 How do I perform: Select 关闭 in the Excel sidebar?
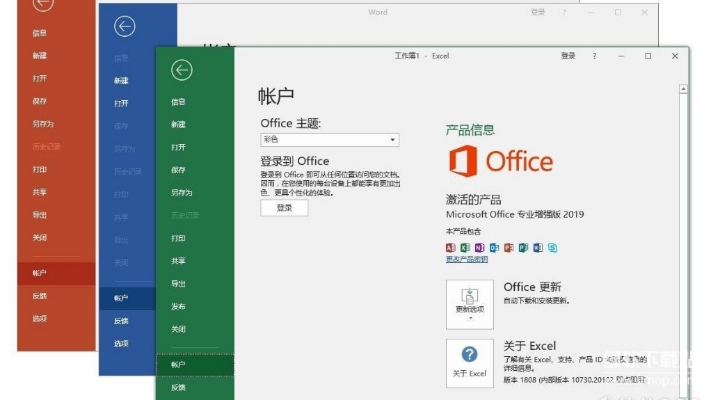click(178, 329)
